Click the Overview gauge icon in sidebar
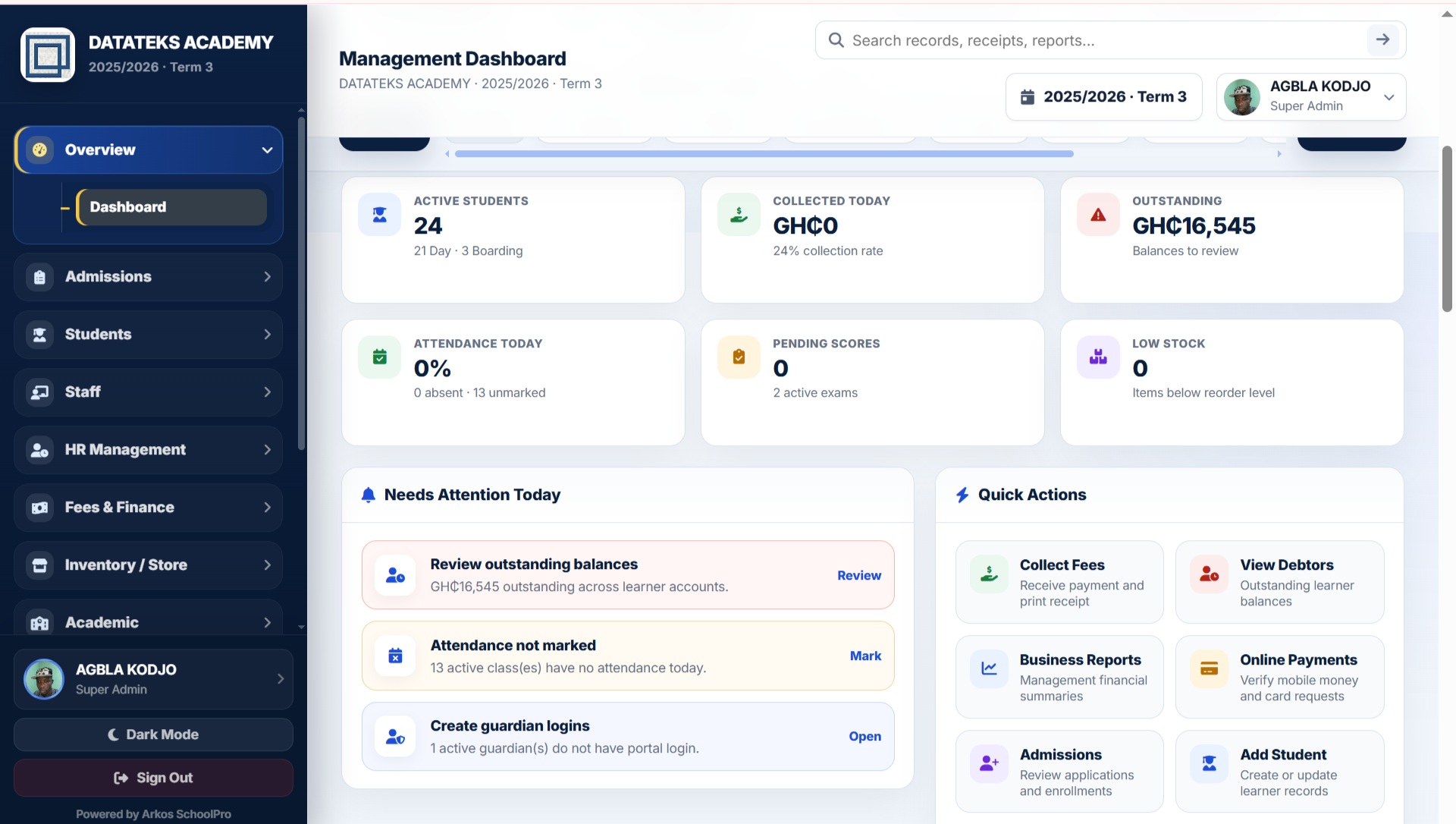The image size is (1456, 824). 39,149
